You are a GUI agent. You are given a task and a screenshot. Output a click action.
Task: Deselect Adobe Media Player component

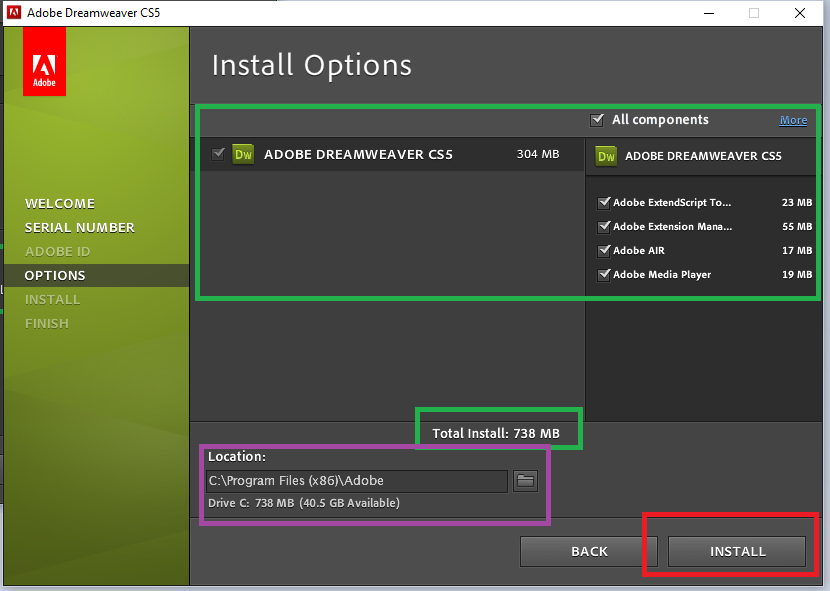click(x=604, y=275)
